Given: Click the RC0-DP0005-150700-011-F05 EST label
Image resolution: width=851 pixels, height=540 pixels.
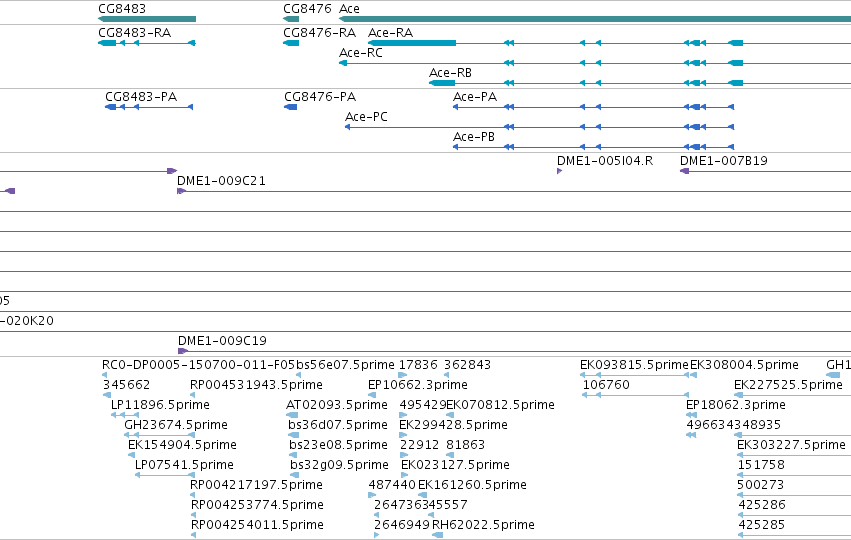Looking at the screenshot, I should [x=199, y=365].
